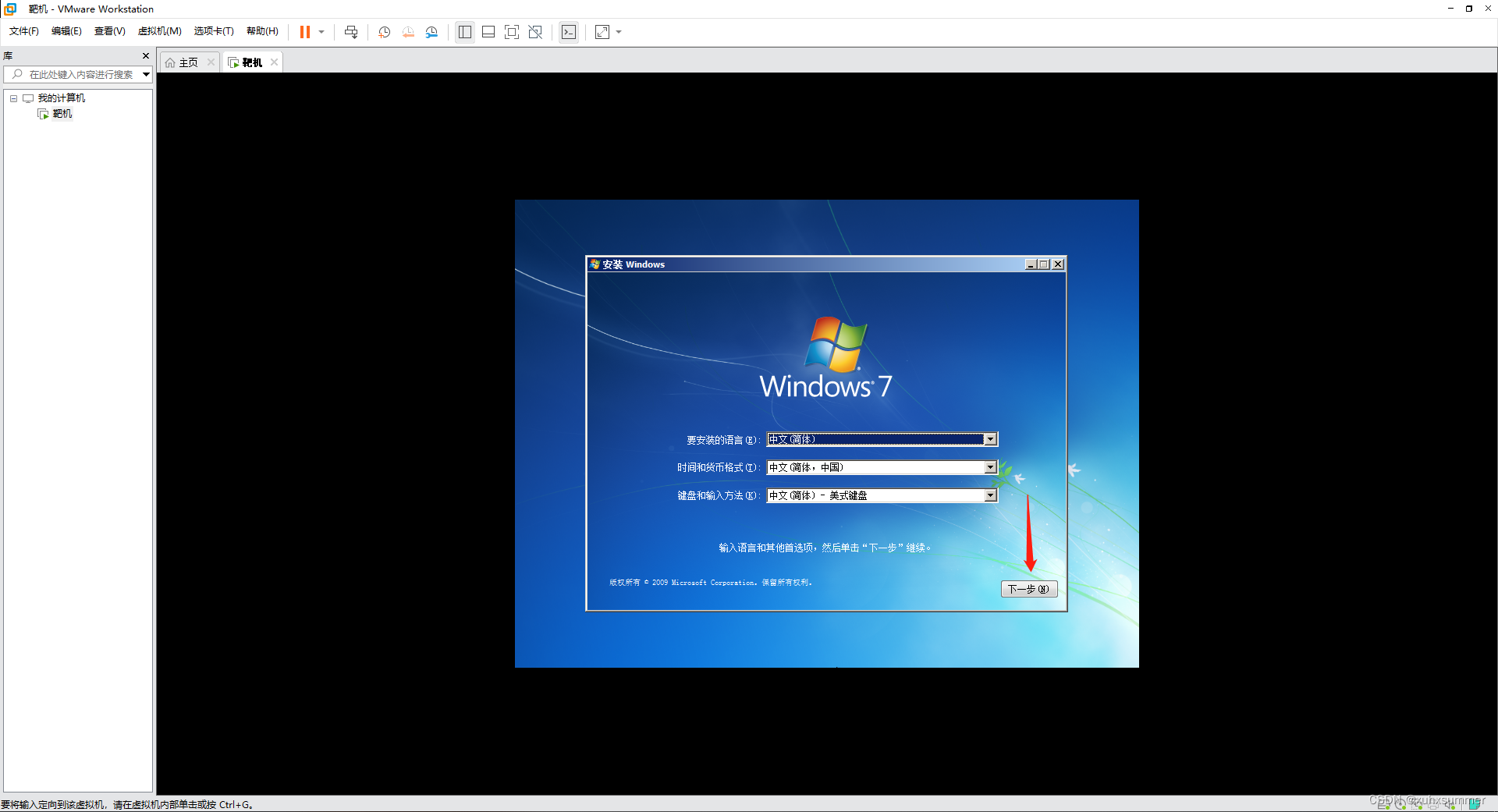
Task: Click the Windows setup icon in dialog title
Action: (595, 264)
